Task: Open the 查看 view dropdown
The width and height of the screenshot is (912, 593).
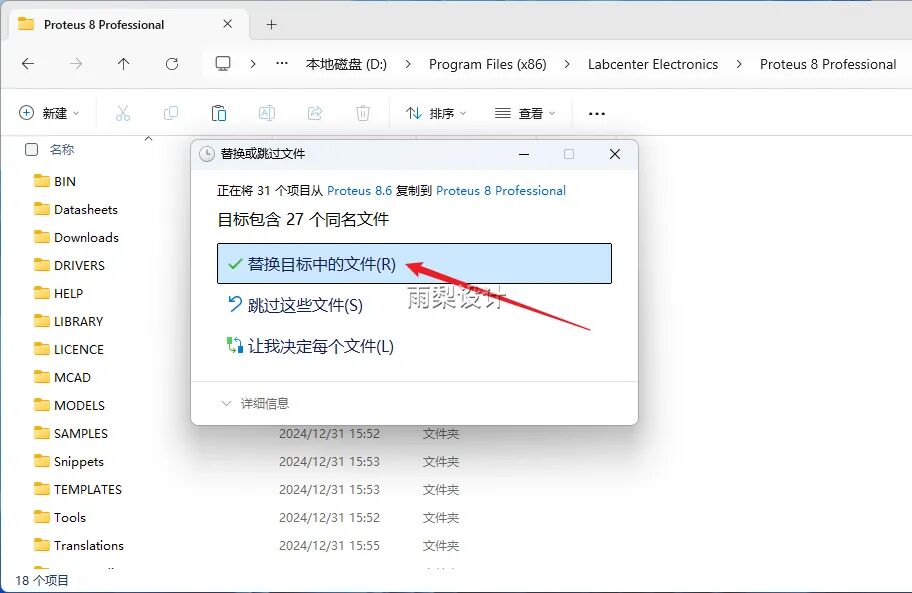Action: click(525, 113)
